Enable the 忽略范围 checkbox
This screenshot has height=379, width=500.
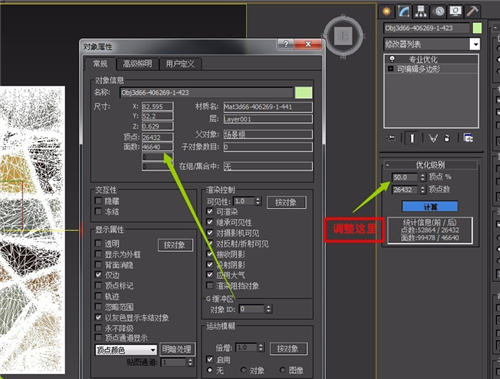pyautogui.click(x=98, y=307)
